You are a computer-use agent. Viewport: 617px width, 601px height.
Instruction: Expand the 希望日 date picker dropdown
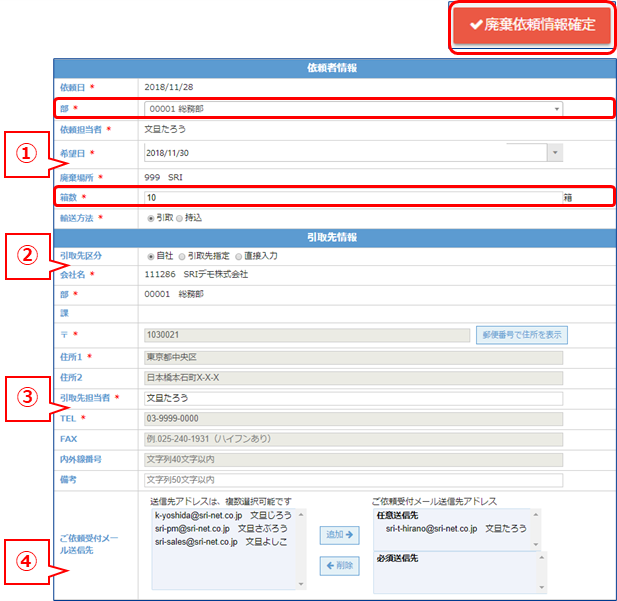[x=555, y=152]
